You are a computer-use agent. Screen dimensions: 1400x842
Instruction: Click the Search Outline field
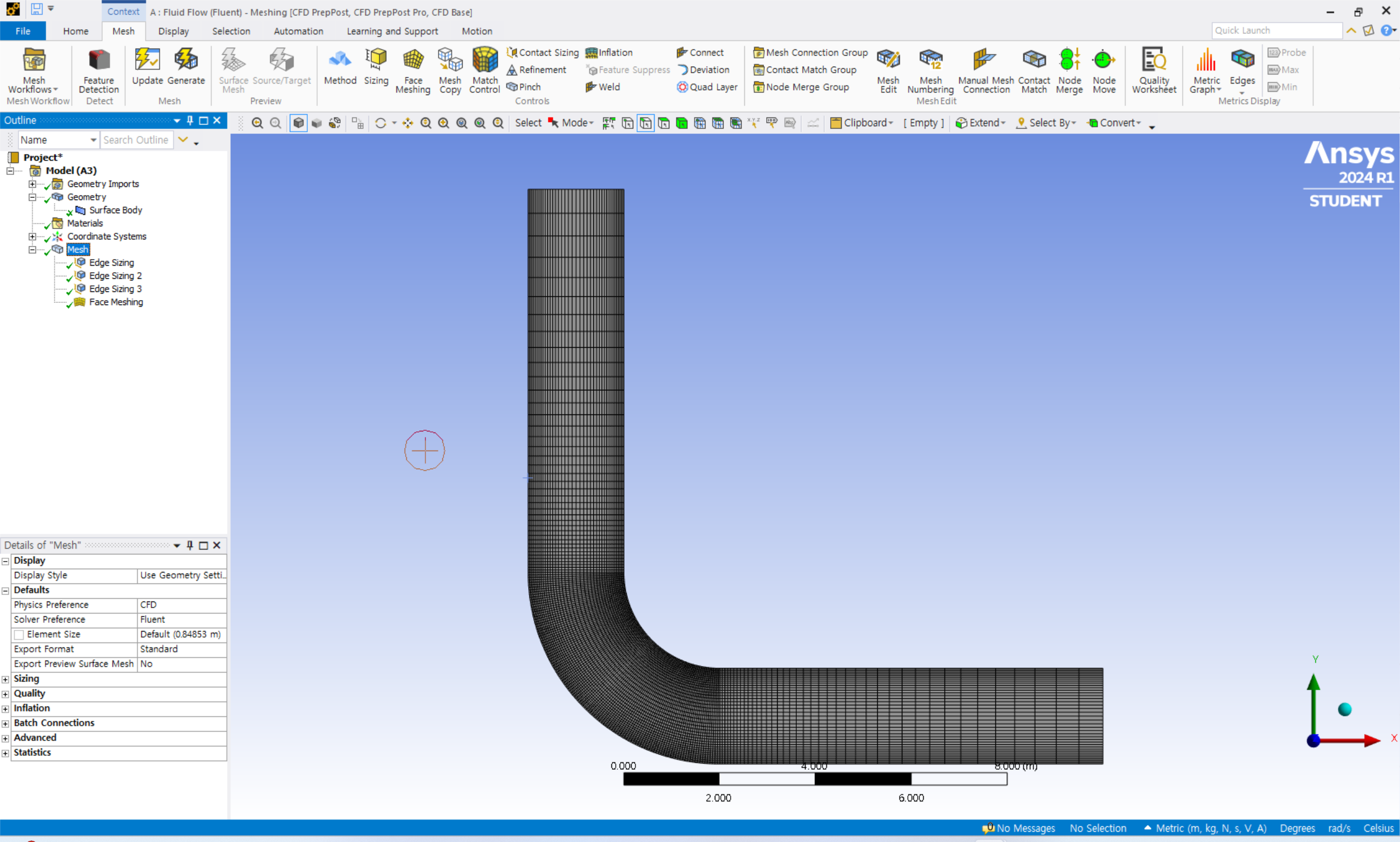coord(136,139)
